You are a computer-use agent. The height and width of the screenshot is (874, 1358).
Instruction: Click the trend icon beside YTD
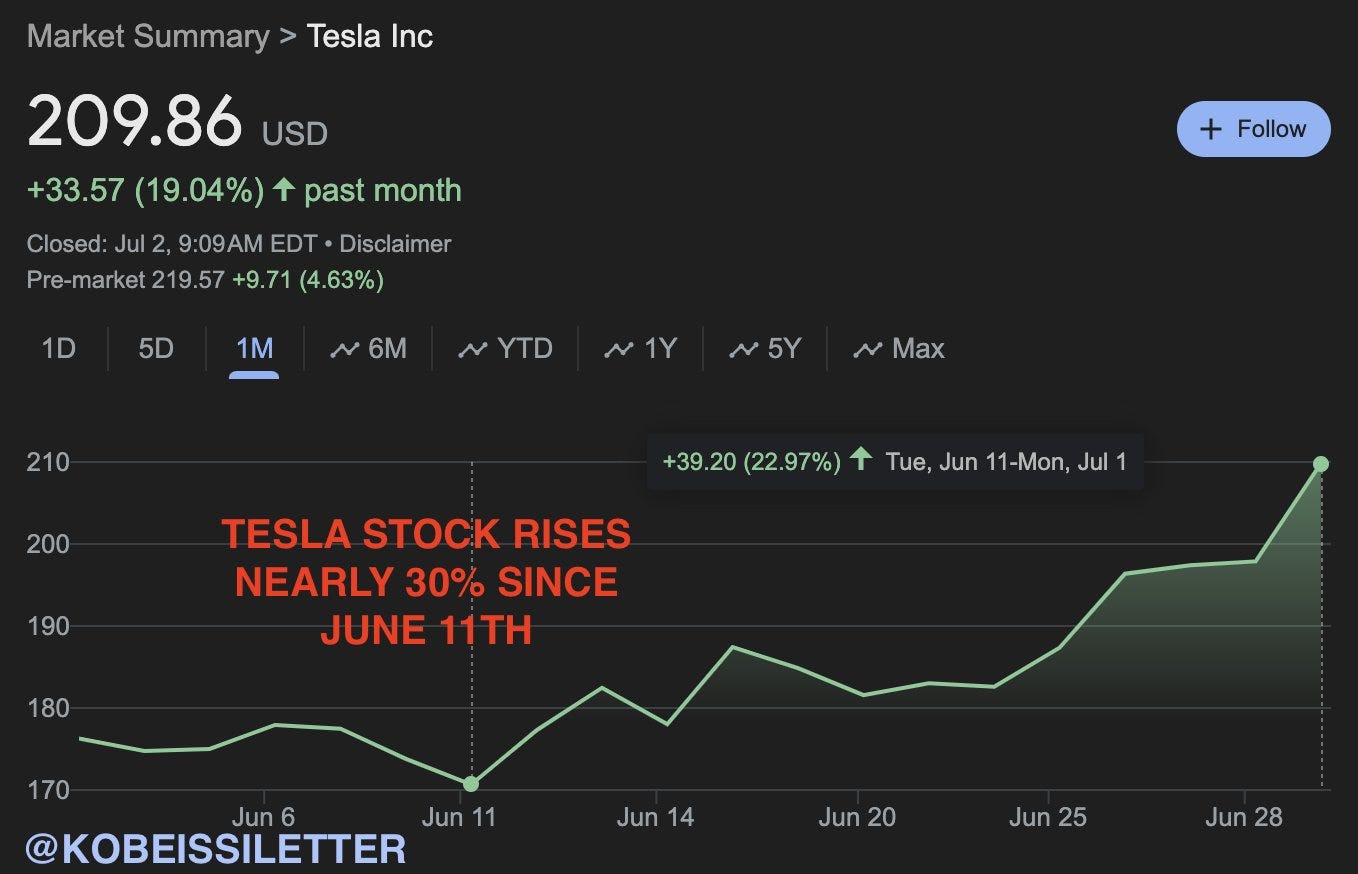point(472,350)
